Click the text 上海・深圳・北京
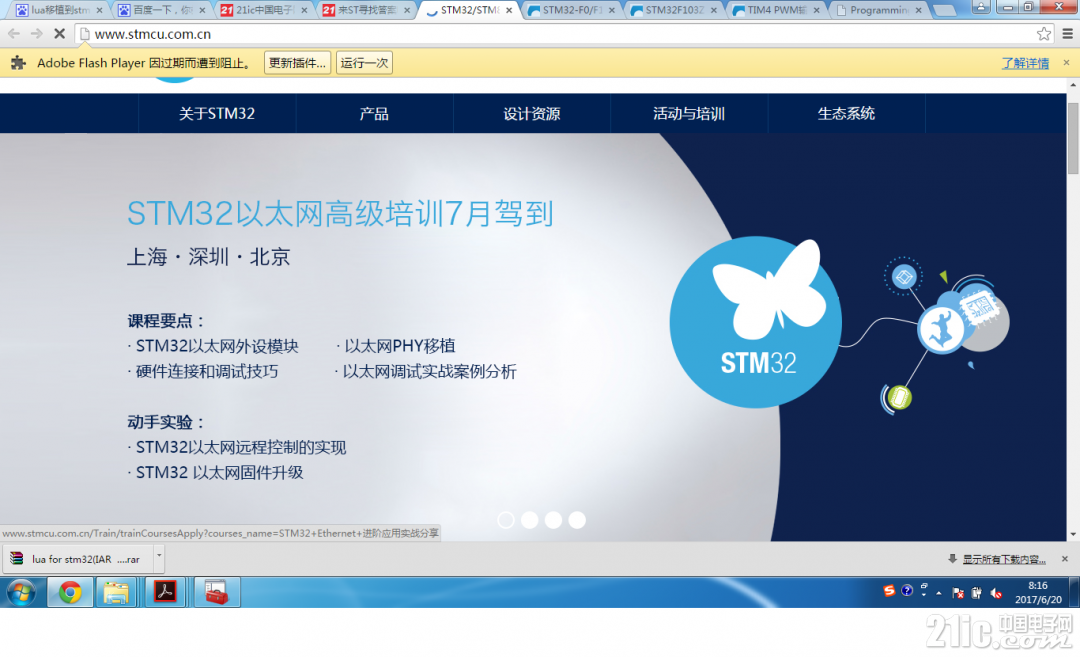 208,257
